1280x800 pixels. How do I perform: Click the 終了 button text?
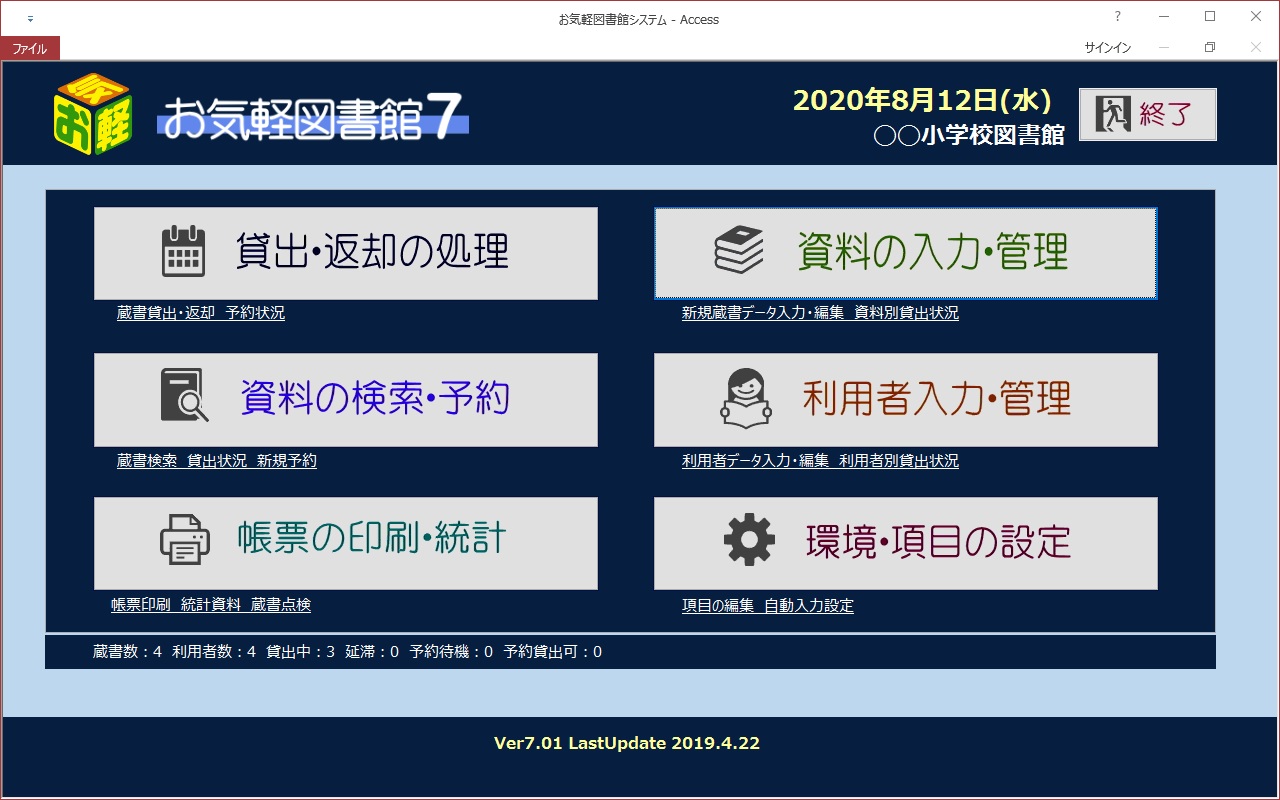point(1165,114)
